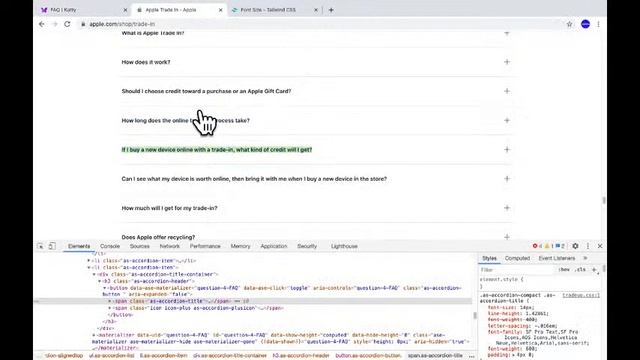Screen dimensions: 640x360
Task: Select the span as-accordion-title DOM row
Action: coord(253,301)
